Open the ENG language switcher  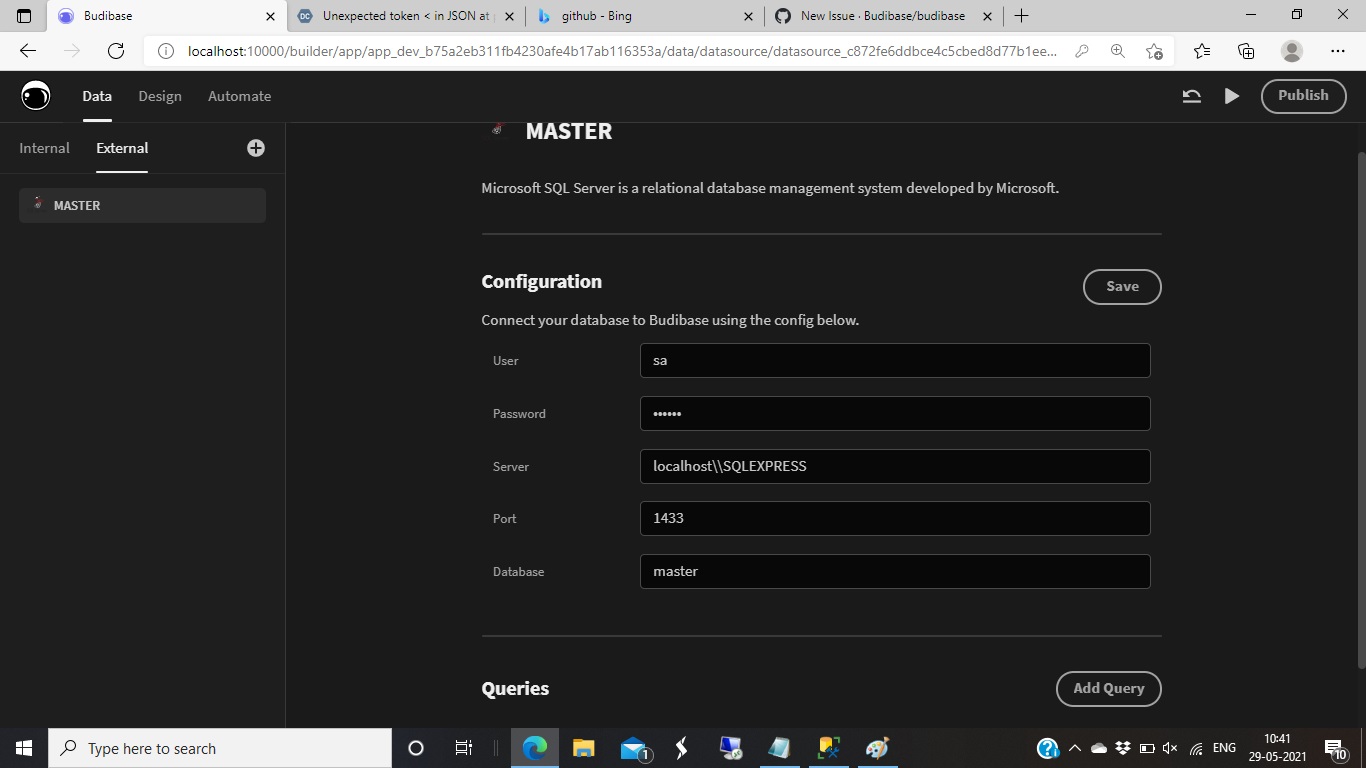pos(1224,747)
